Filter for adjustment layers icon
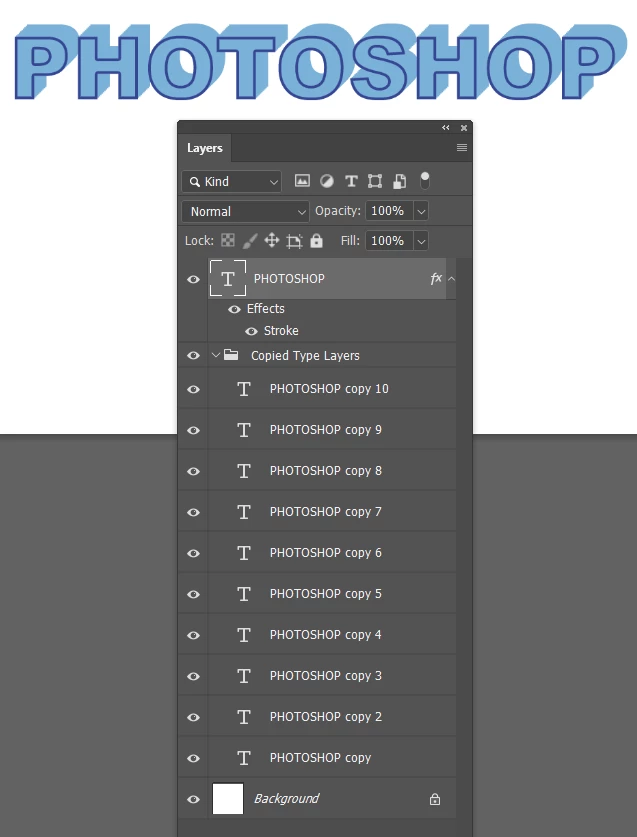This screenshot has width=637, height=837. [327, 181]
